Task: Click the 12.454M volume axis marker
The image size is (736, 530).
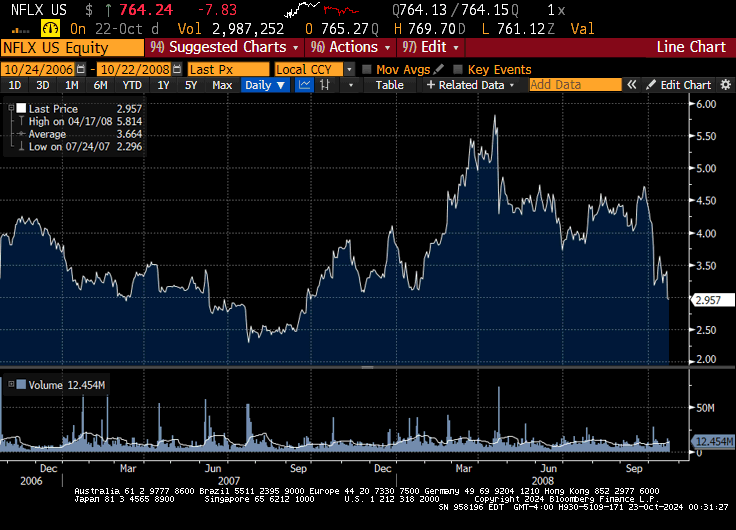Action: click(x=713, y=441)
